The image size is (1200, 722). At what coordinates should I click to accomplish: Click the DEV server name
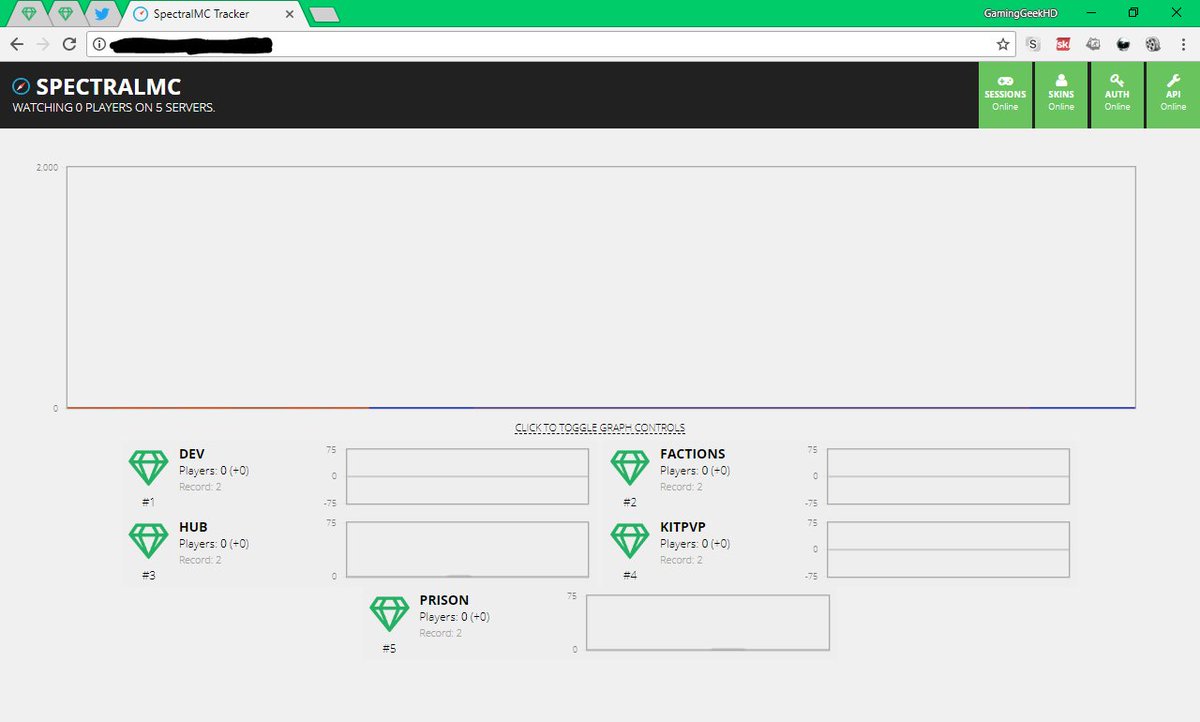pos(192,454)
